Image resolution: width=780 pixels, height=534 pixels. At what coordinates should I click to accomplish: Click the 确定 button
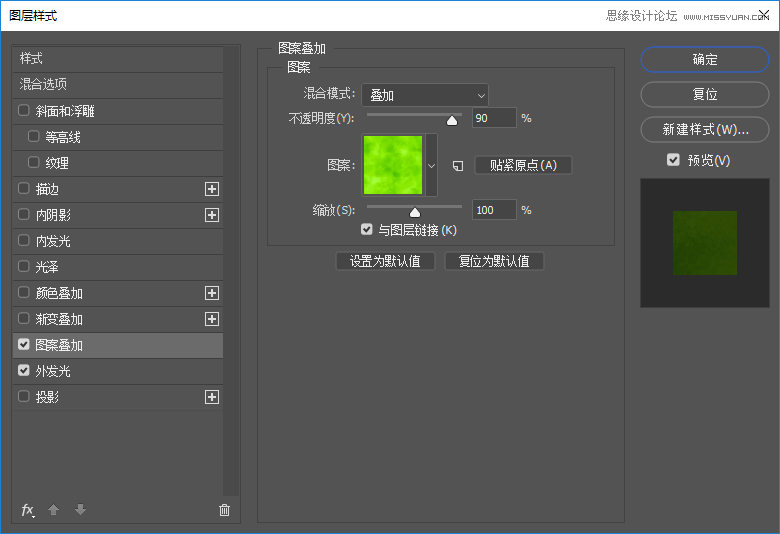point(705,60)
